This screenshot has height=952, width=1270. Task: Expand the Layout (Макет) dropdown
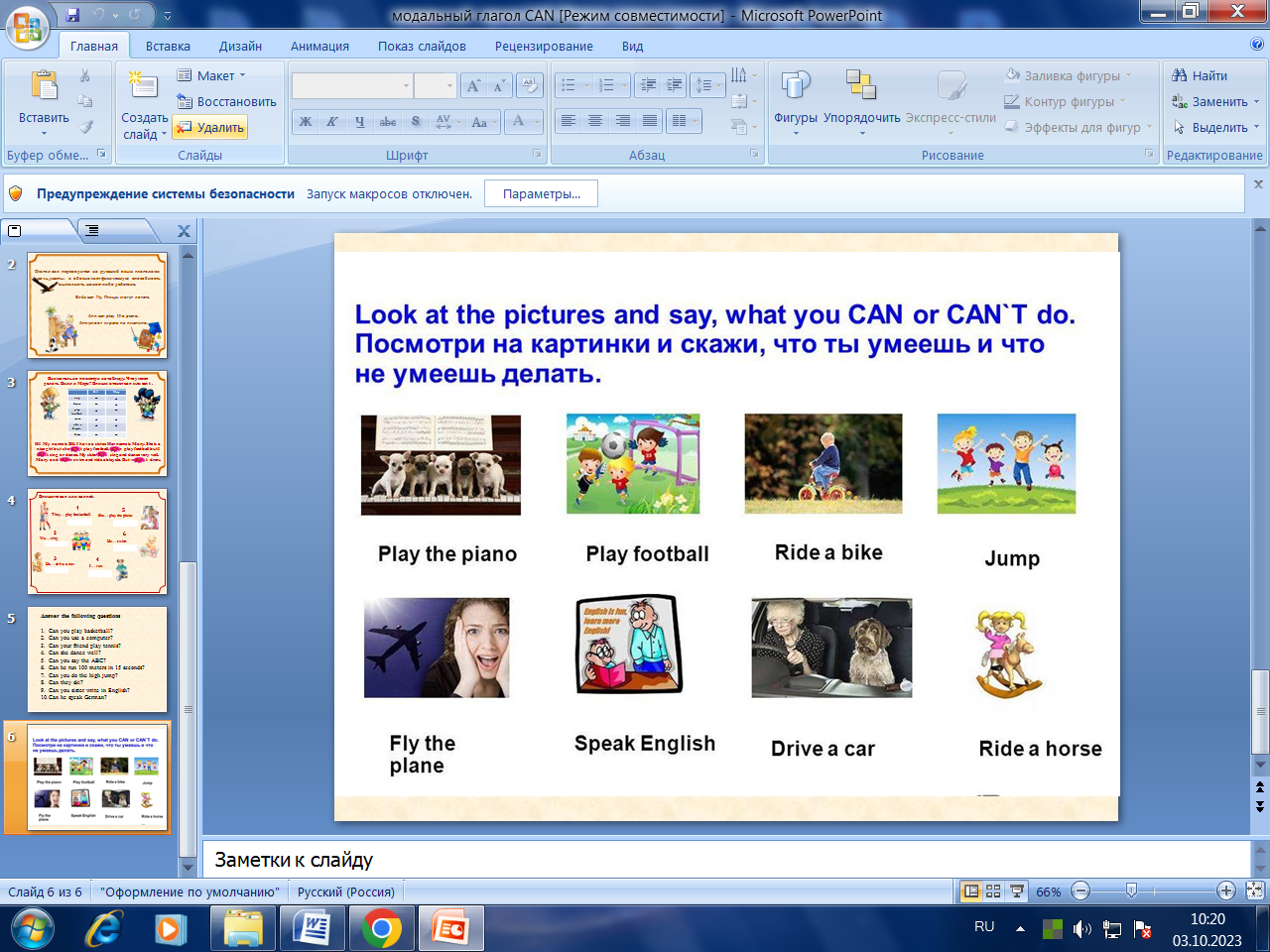[x=242, y=75]
